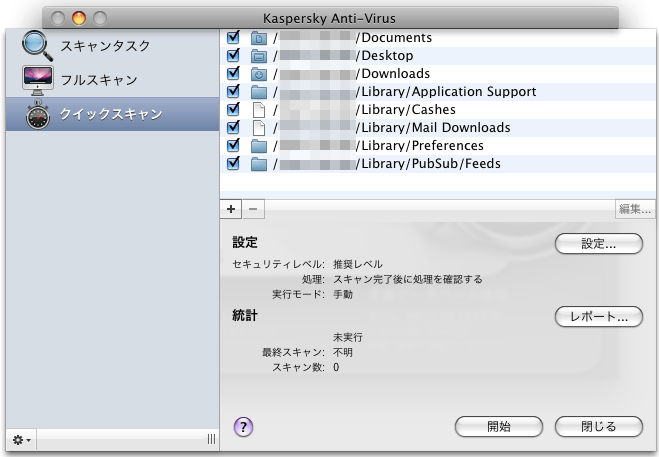Click the Downloads folder icon
The height and width of the screenshot is (457, 659).
point(259,74)
